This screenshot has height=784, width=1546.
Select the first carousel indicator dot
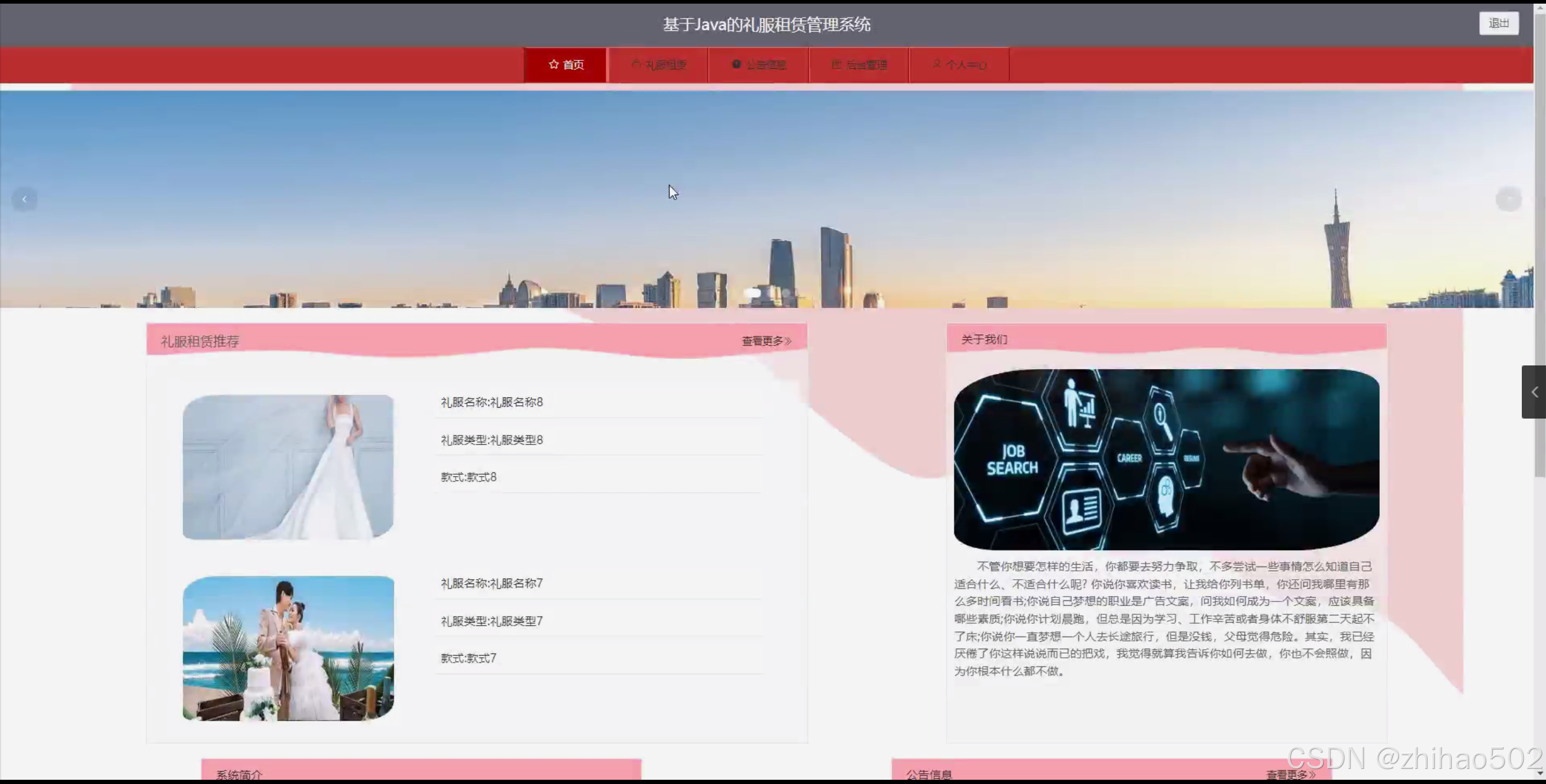click(752, 293)
